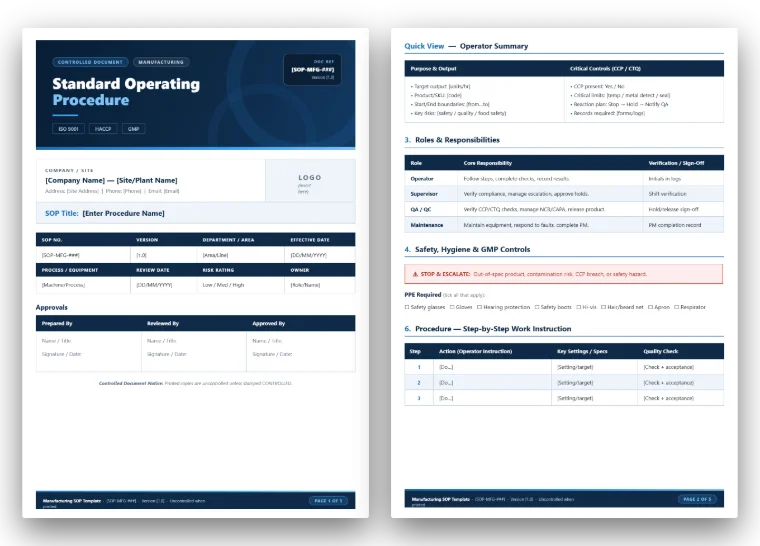Viewport: 760px width, 546px height.
Task: Tick the Apron checkbox
Action: tap(650, 307)
